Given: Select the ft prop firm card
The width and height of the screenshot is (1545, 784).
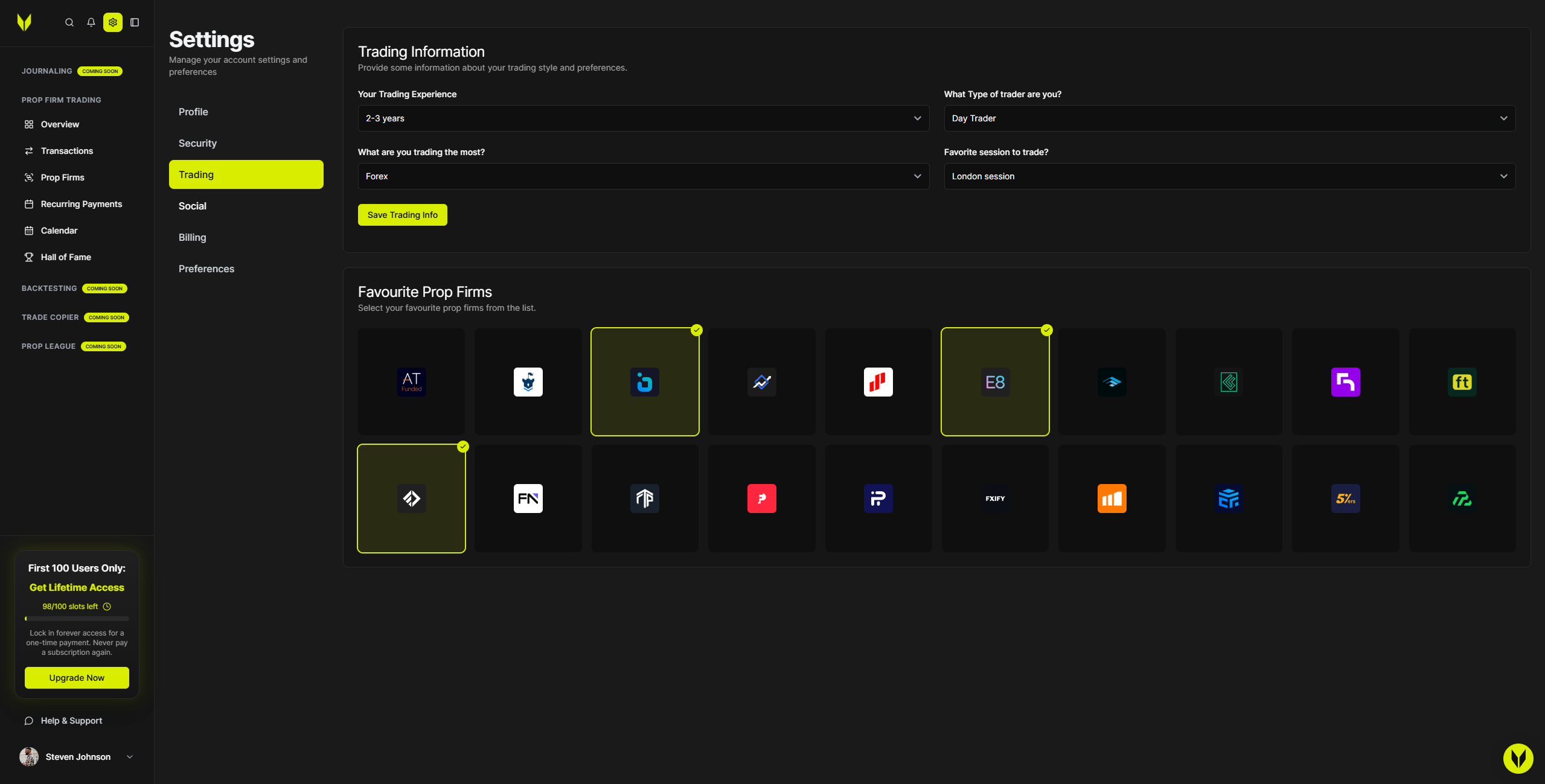Looking at the screenshot, I should (1462, 382).
